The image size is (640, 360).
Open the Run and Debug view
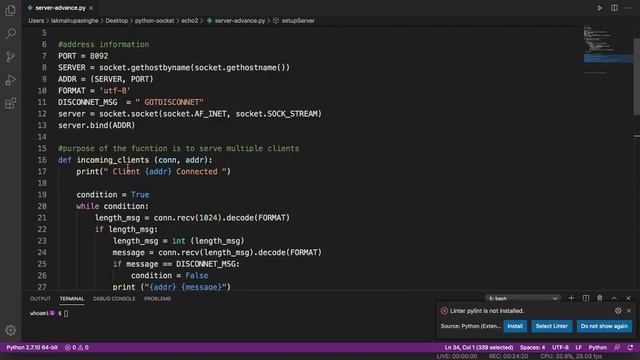pyautogui.click(x=11, y=80)
